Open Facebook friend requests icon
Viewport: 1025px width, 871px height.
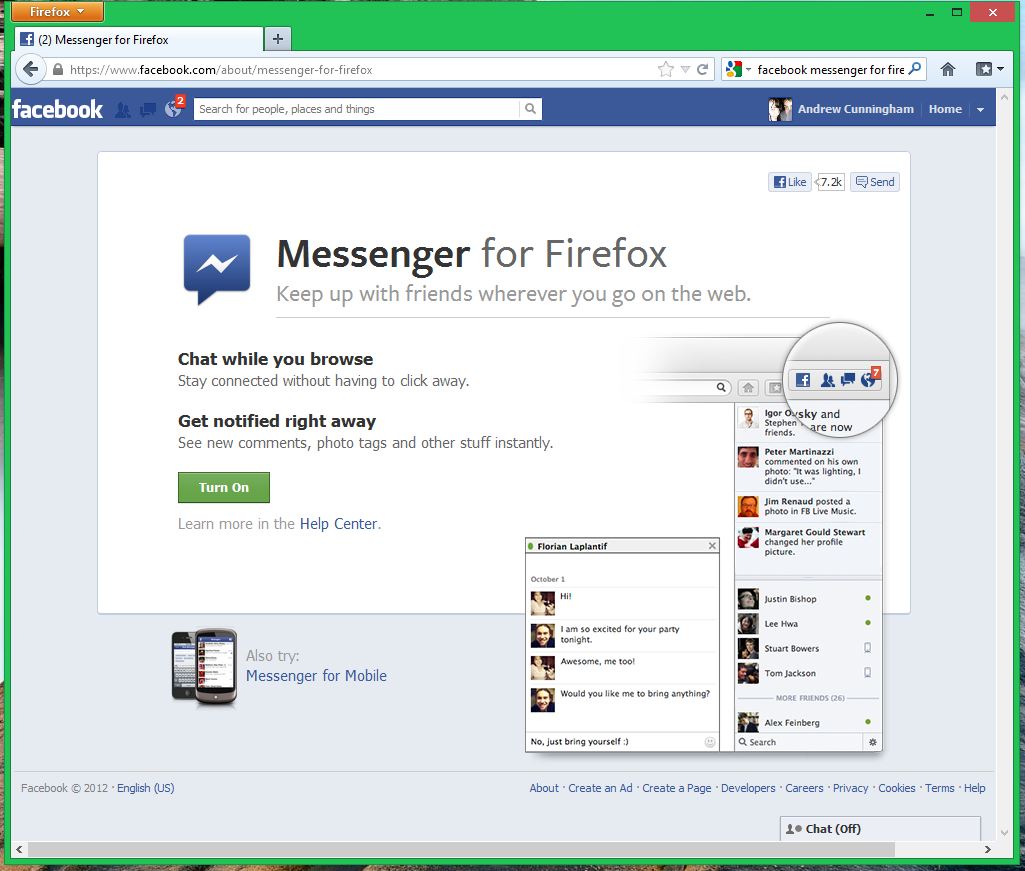[122, 110]
